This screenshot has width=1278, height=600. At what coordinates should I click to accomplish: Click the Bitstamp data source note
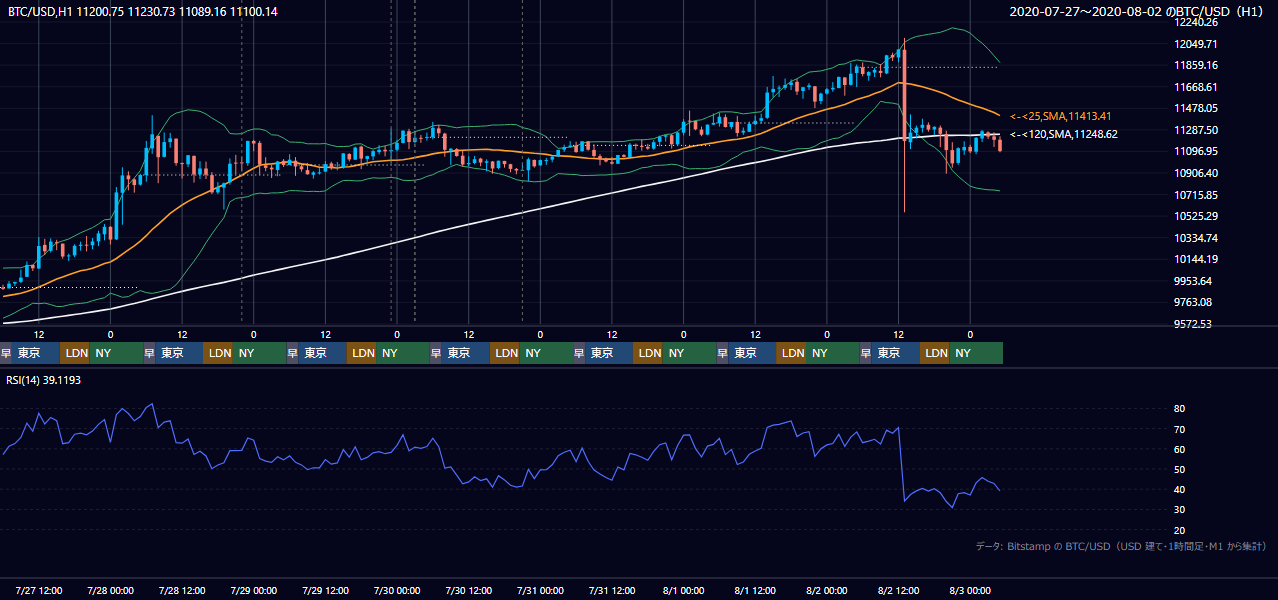(1121, 547)
